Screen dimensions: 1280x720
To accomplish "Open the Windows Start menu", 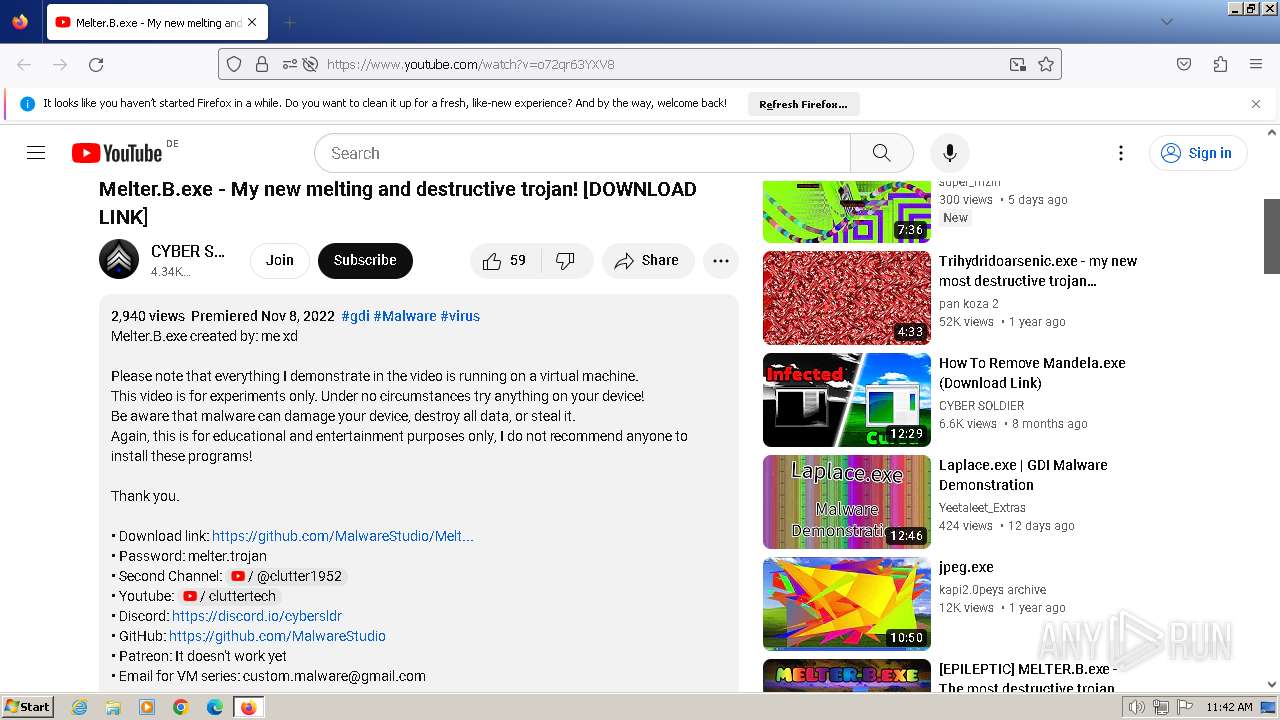I will 28,706.
